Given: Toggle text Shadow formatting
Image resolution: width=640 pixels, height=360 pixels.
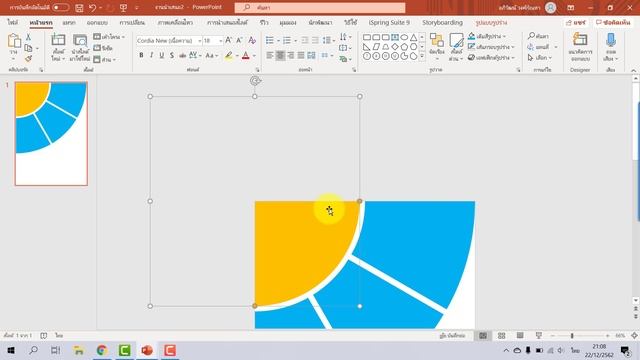Looking at the screenshot, I should (x=172, y=55).
